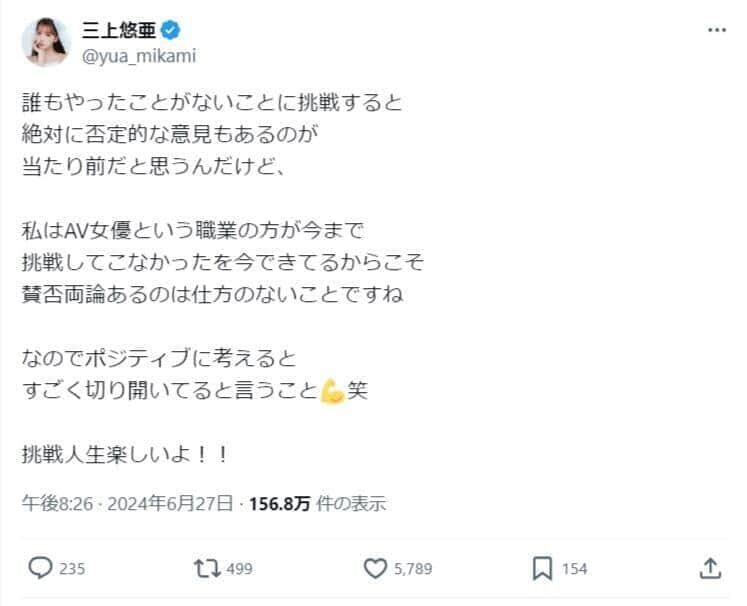Click the flexed bicep emoji
The height and width of the screenshot is (606, 747).
pyautogui.click(x=332, y=391)
